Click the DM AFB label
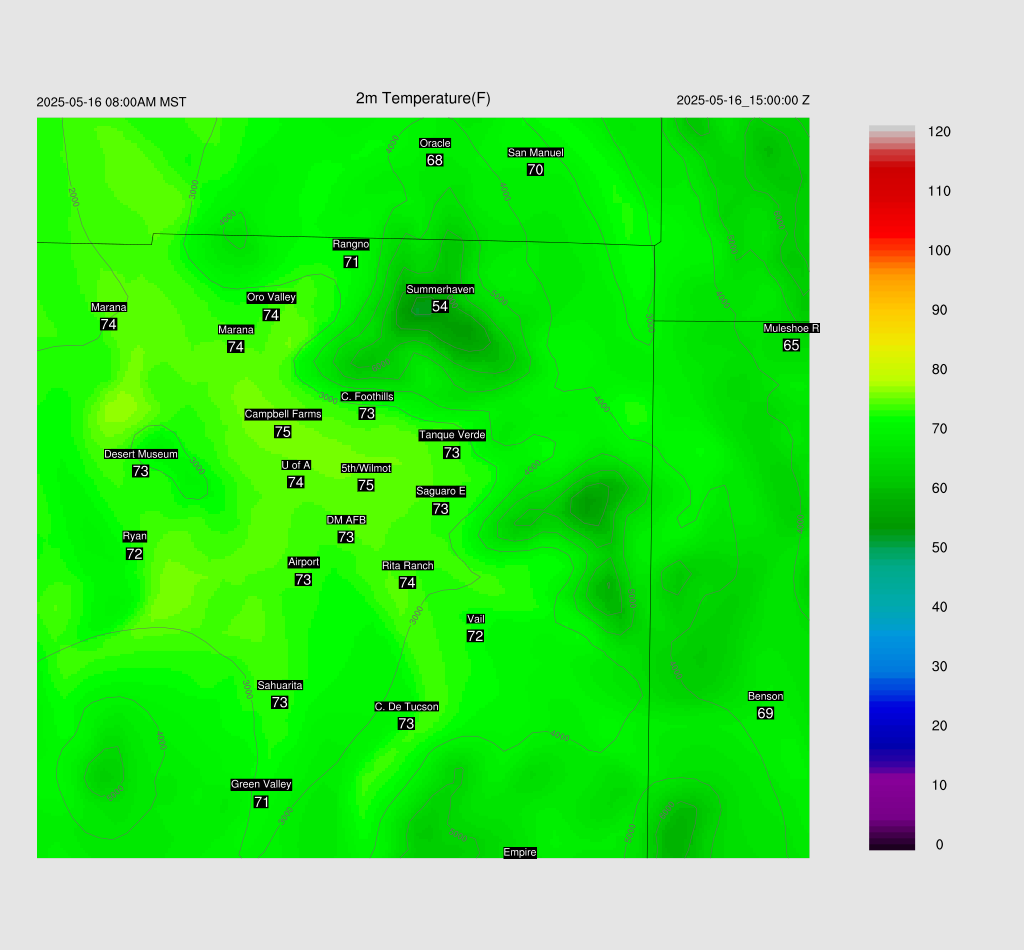1024x950 pixels. click(x=346, y=520)
